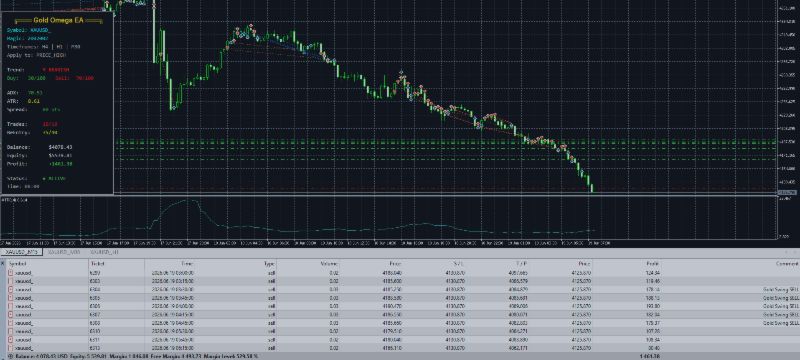Click the current price label on price axis
The image size is (800, 360).
click(x=788, y=192)
